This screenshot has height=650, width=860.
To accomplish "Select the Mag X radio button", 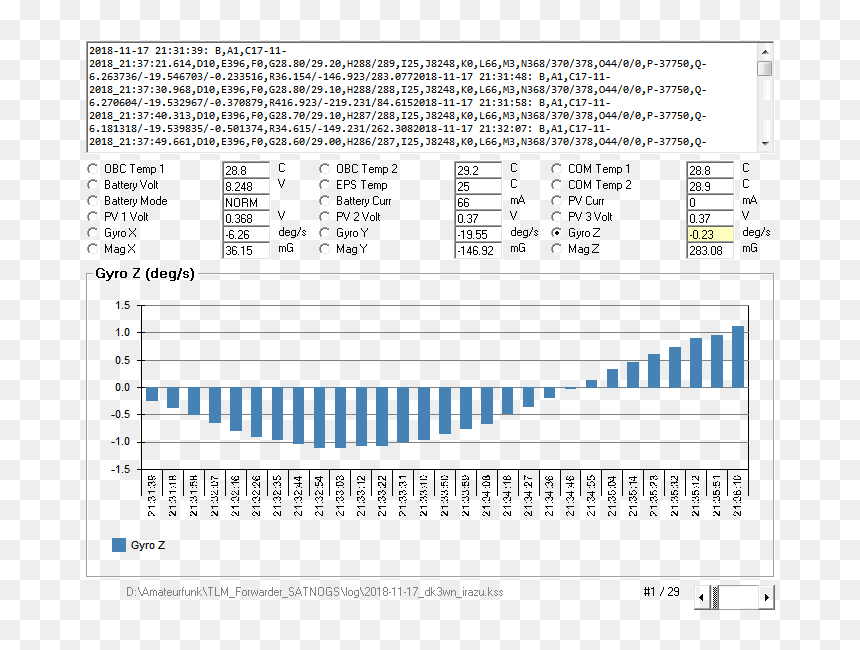I will click(x=93, y=249).
